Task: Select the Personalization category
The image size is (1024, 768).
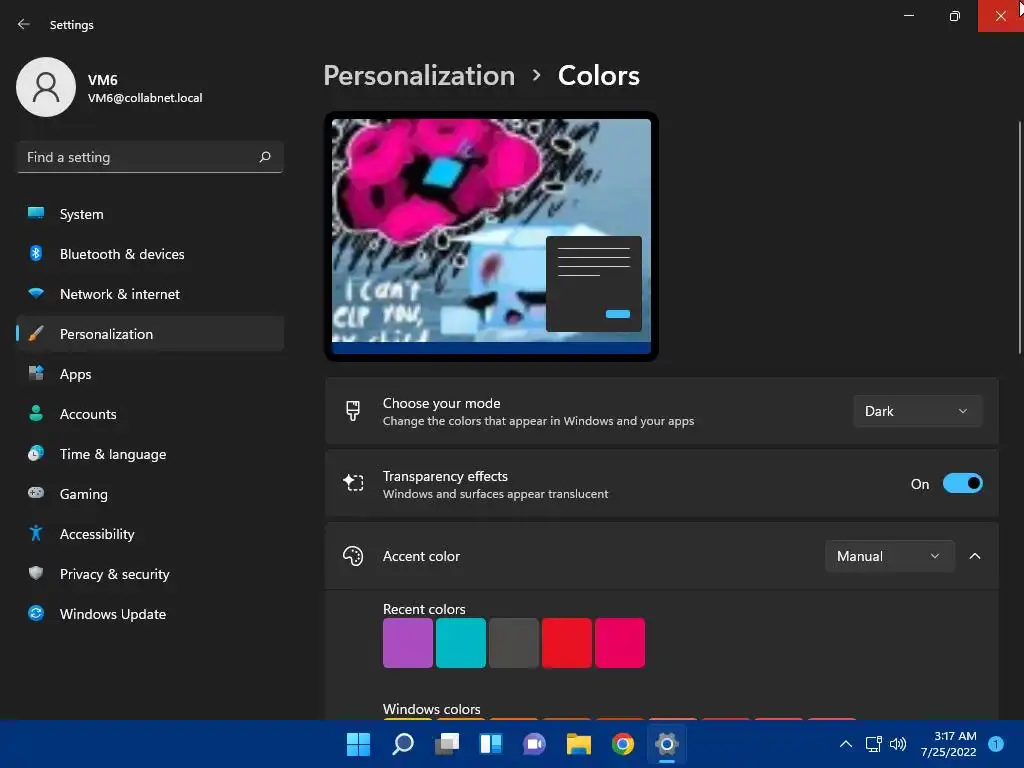Action: pos(150,334)
